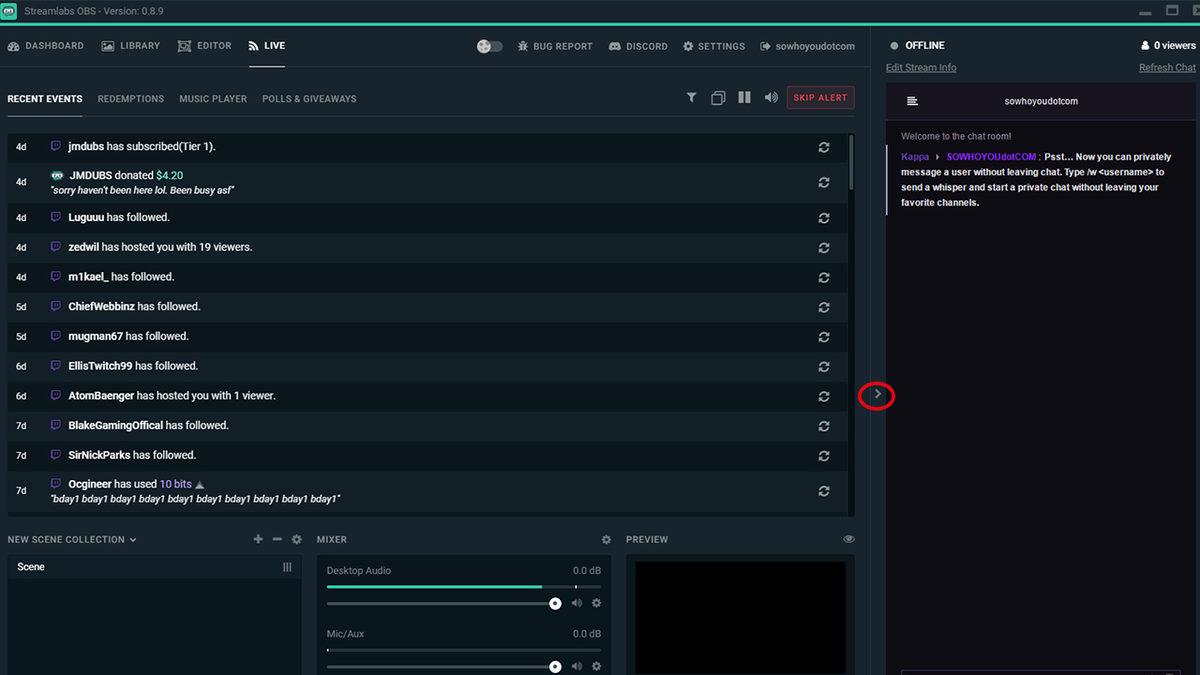The image size is (1200, 675).
Task: Mute the Desktop Audio channel
Action: tap(578, 603)
